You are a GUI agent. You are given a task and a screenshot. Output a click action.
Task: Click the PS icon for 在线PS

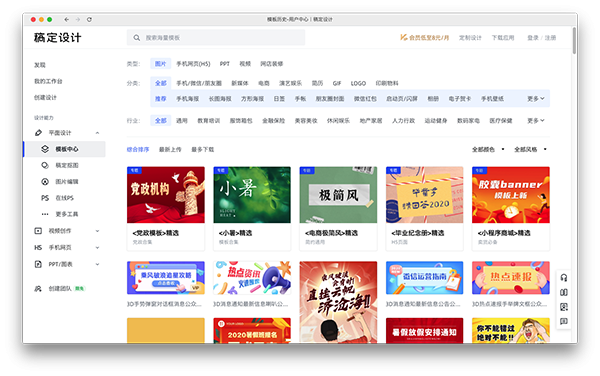[45, 198]
